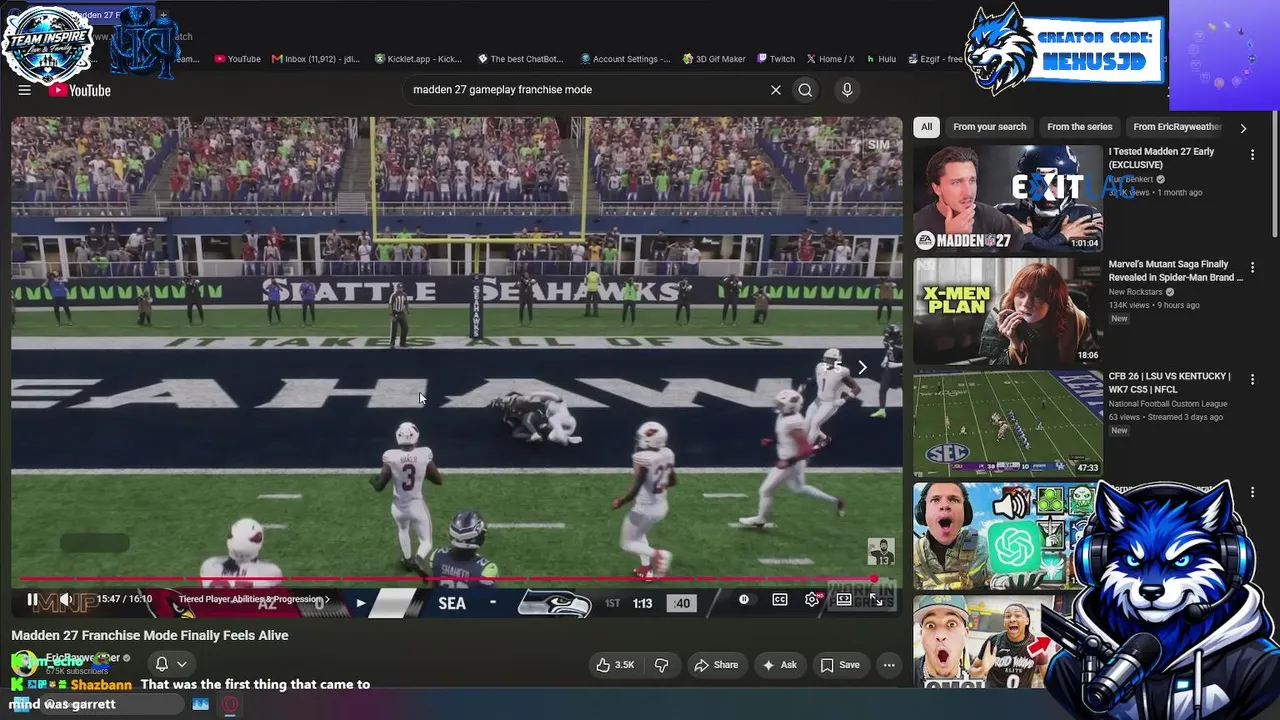Open the Hulu bookmark
The height and width of the screenshot is (720, 1280).
(881, 59)
